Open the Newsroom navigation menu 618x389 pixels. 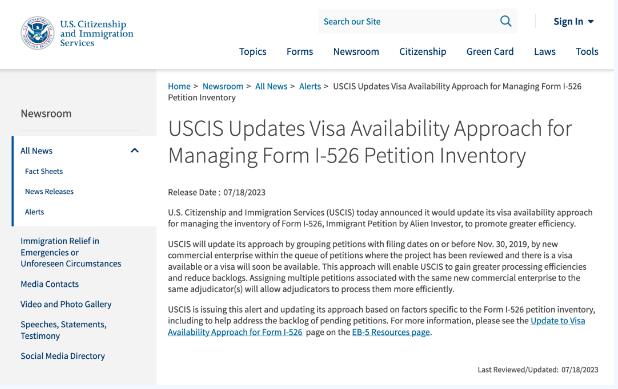point(356,52)
